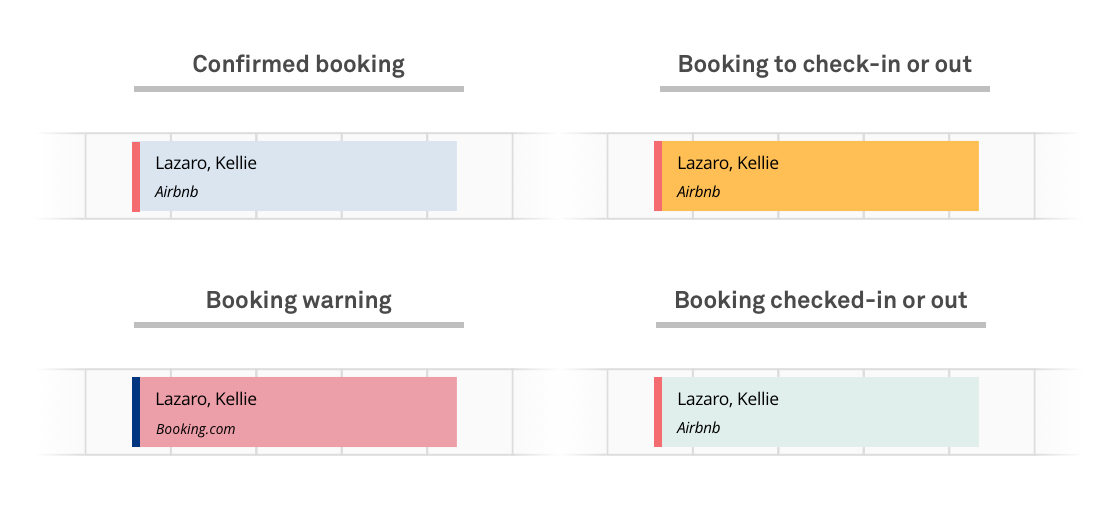Click the red stripe on the confirmed booking
Image resolution: width=1118 pixels, height=506 pixels.
(x=136, y=176)
